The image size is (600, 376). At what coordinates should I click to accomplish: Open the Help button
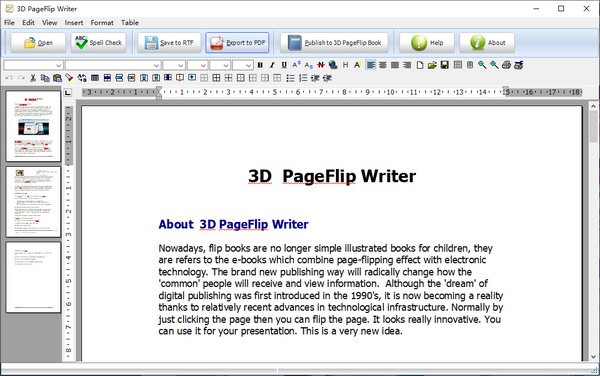coord(427,42)
